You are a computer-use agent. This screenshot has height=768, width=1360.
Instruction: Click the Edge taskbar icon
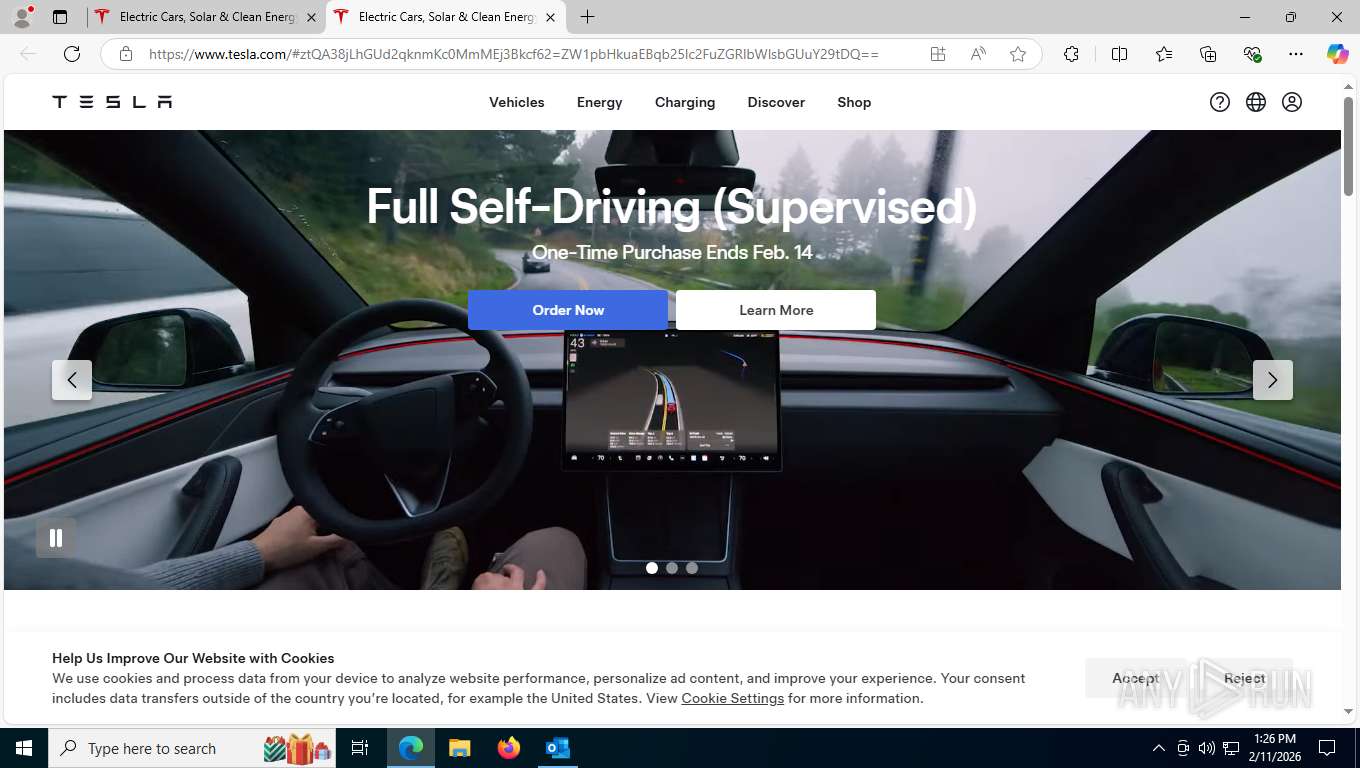pyautogui.click(x=411, y=748)
